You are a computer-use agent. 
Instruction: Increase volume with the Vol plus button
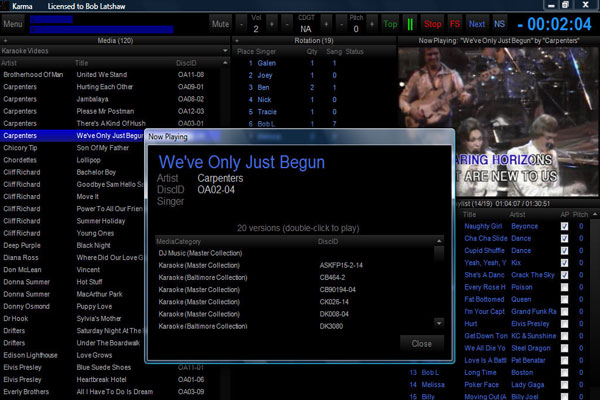click(272, 24)
